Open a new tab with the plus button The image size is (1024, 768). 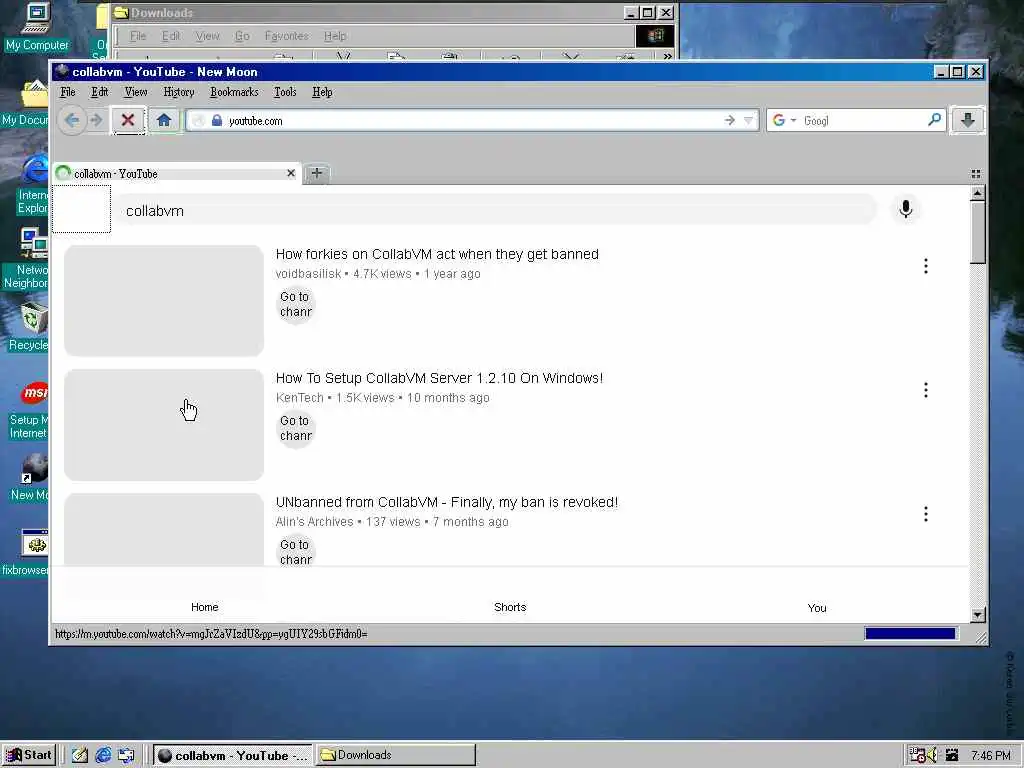click(x=317, y=173)
